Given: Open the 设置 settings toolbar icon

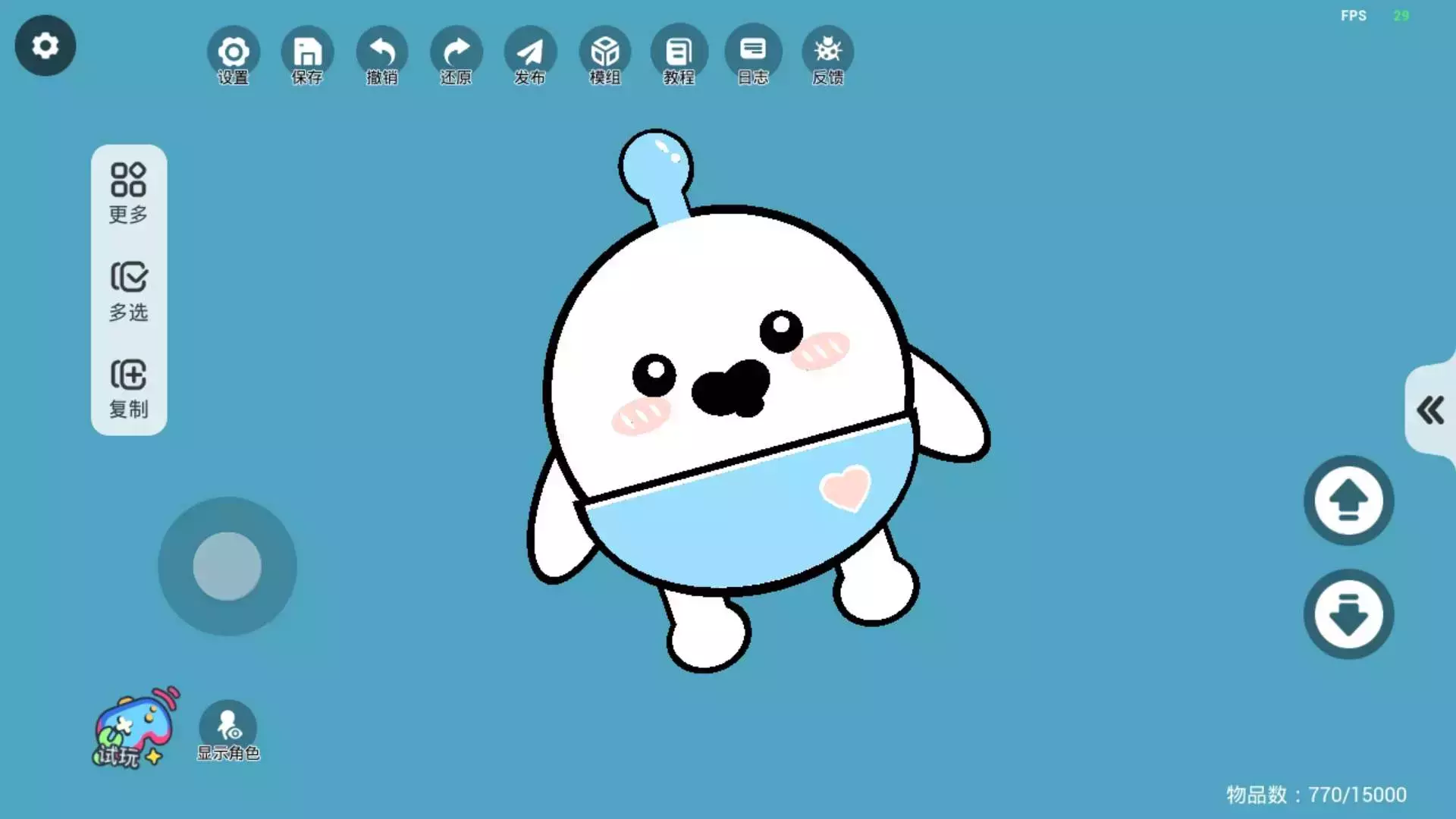Looking at the screenshot, I should pyautogui.click(x=233, y=53).
